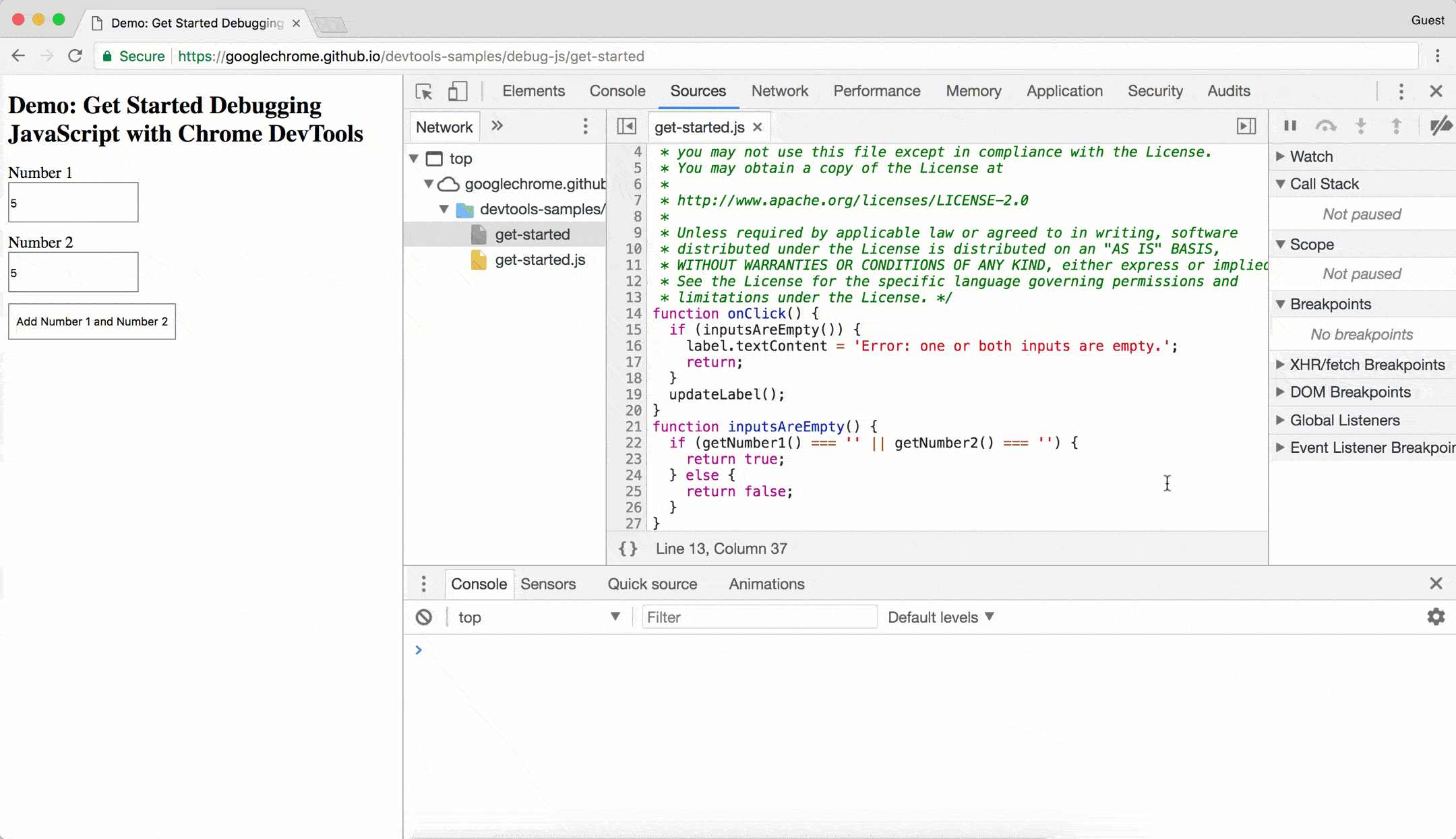Viewport: 1456px width, 839px height.
Task: Click the pretty-print source icon
Action: point(627,549)
